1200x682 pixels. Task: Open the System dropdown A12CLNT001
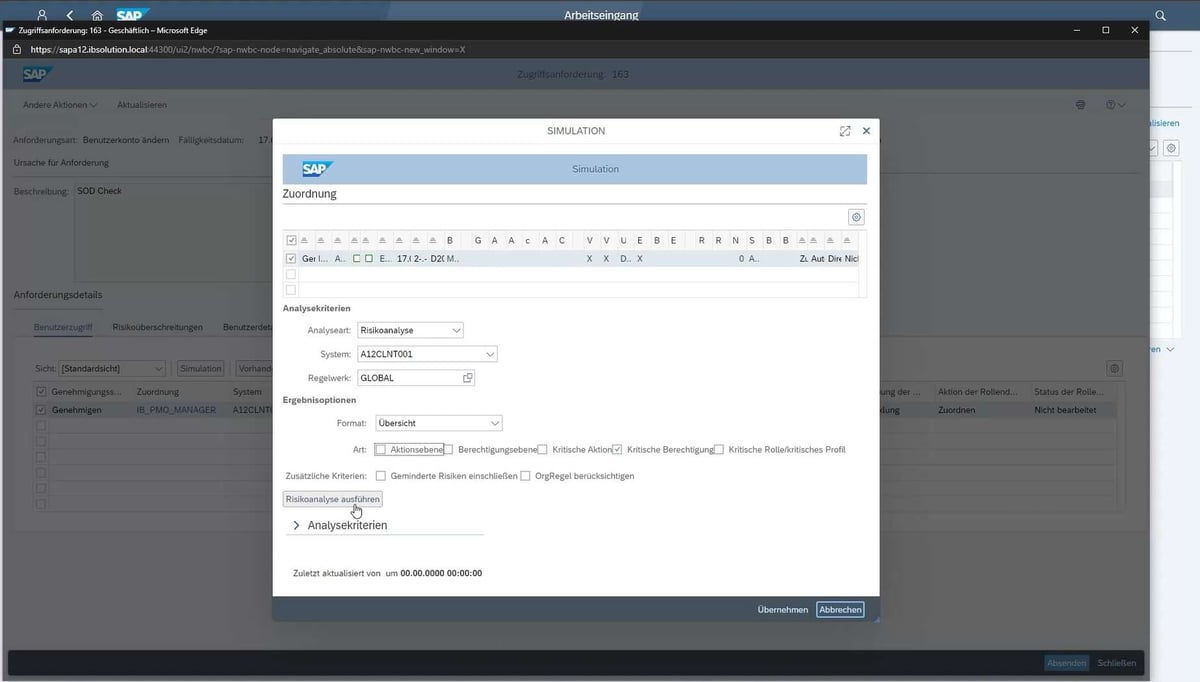427,354
